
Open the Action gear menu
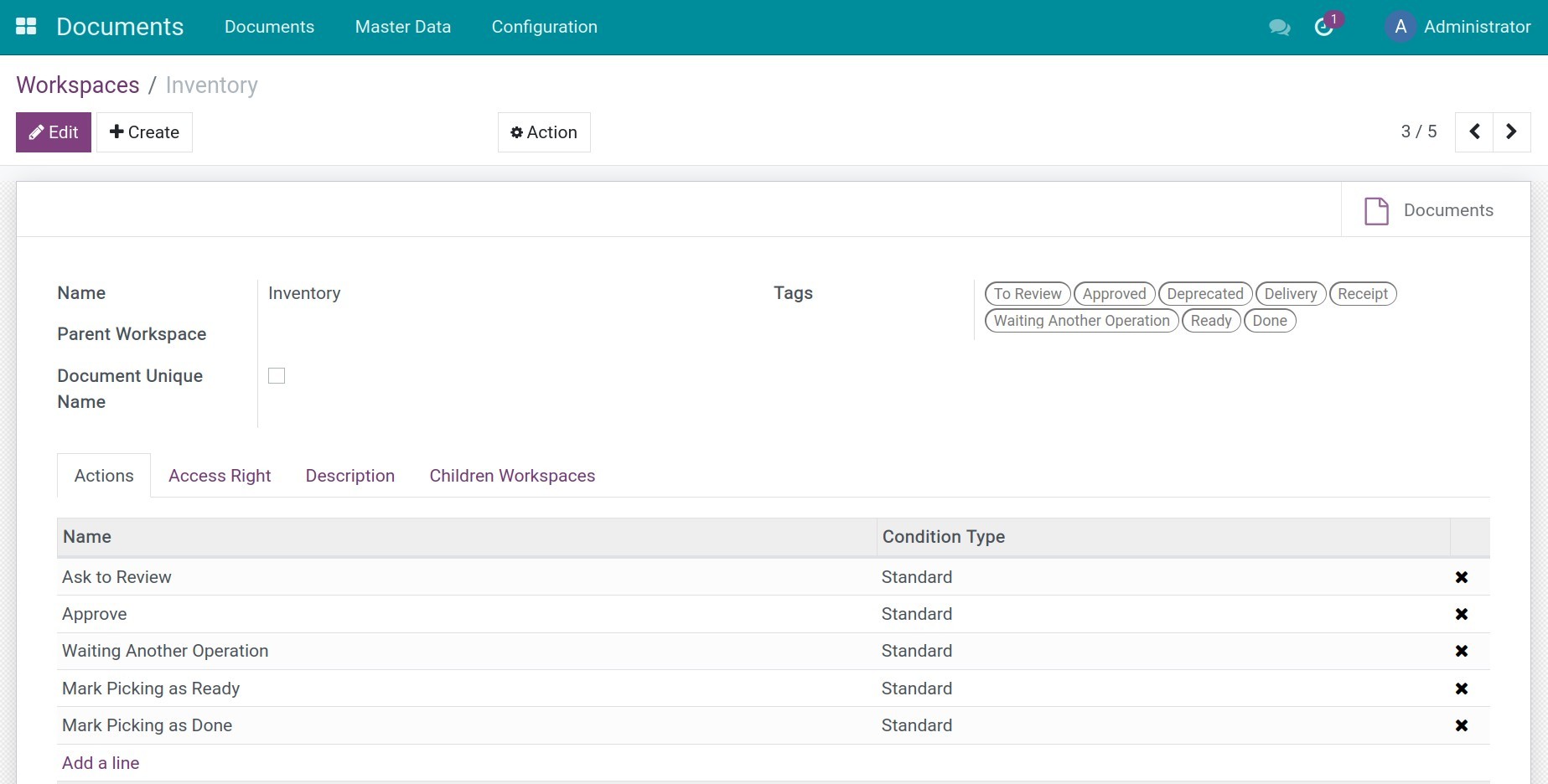(543, 132)
